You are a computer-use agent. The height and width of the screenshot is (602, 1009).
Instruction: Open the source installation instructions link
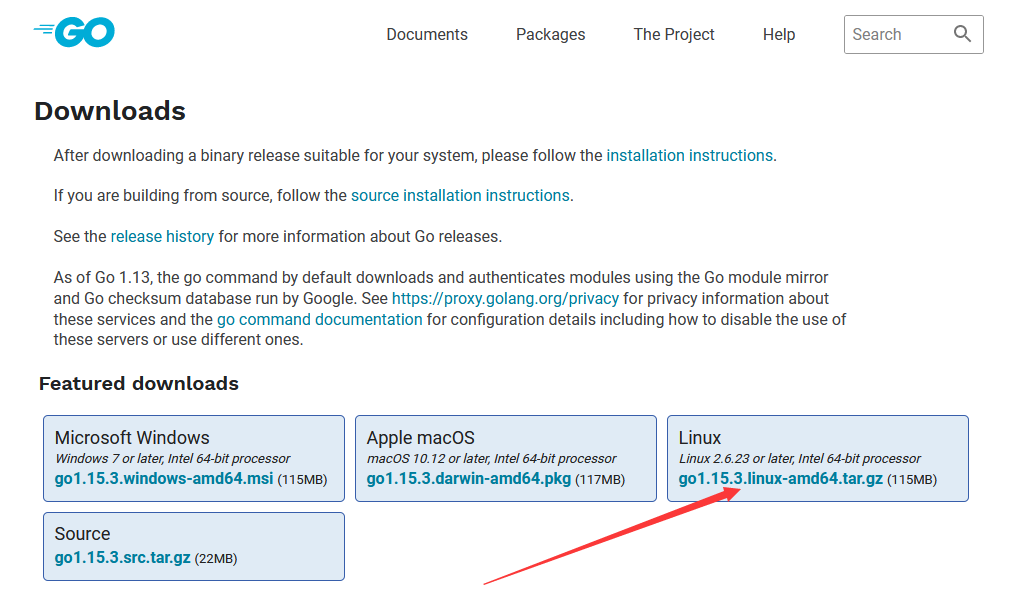click(x=460, y=196)
